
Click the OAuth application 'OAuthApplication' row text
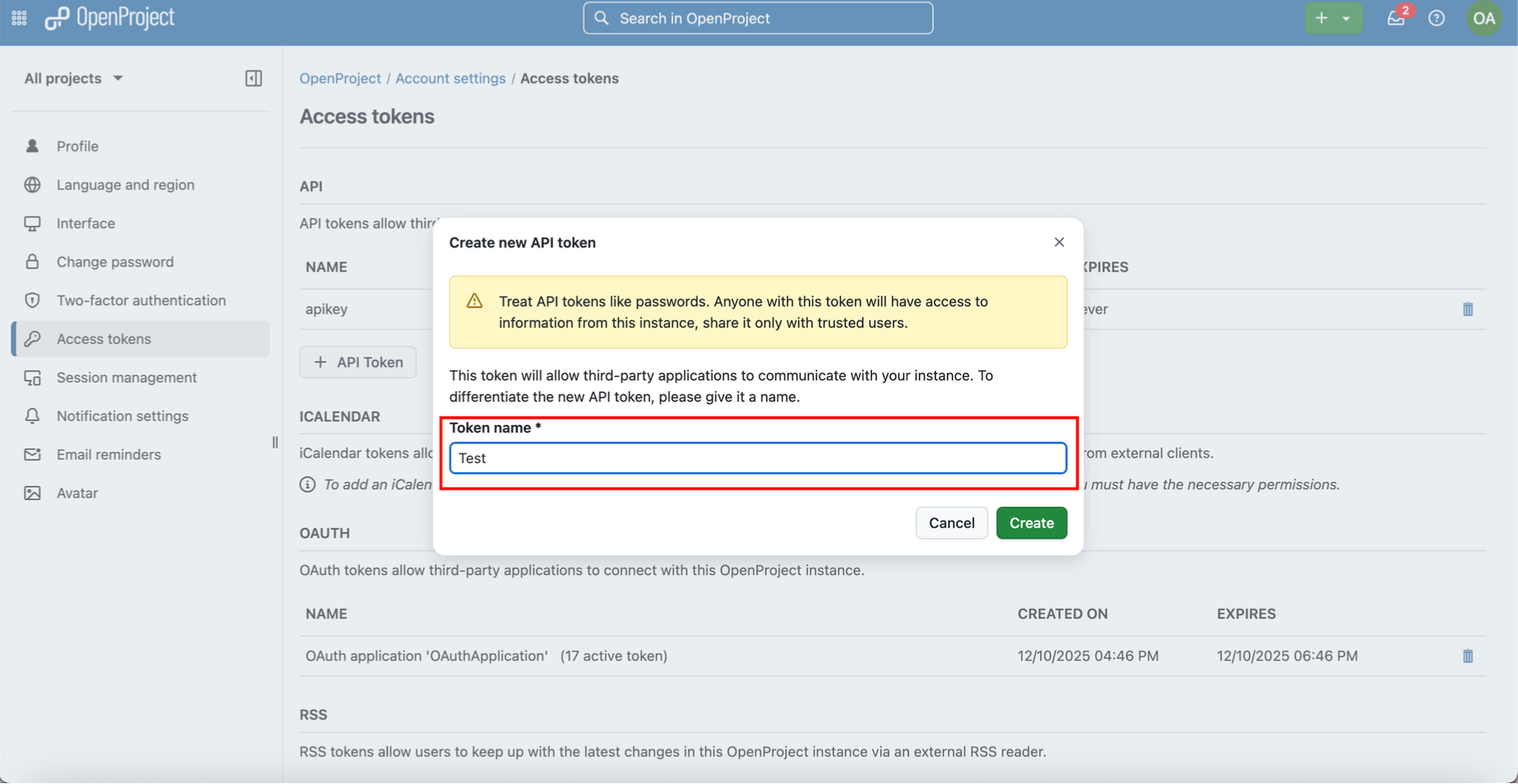(427, 656)
